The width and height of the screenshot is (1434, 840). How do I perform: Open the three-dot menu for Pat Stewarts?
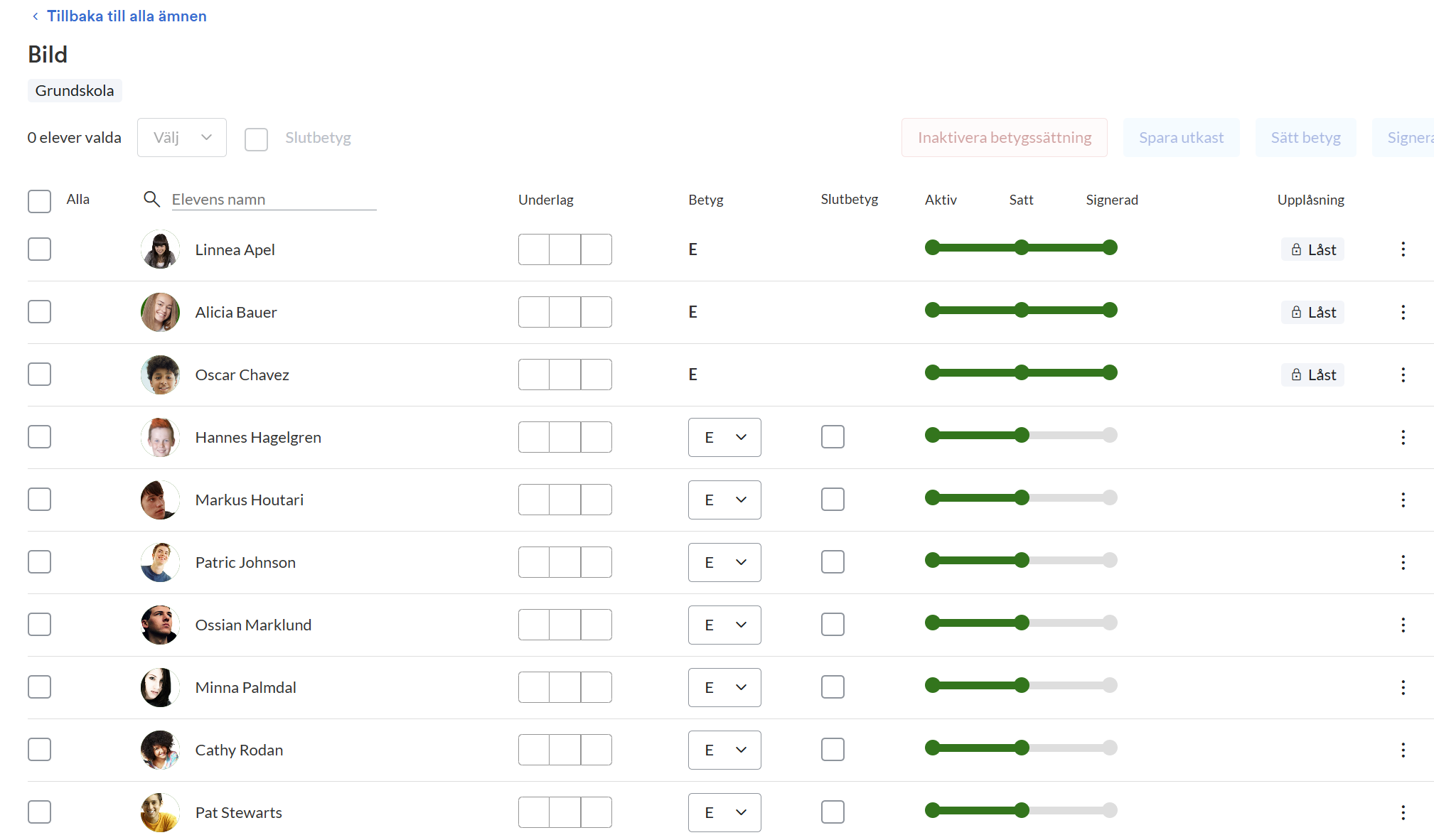[x=1403, y=812]
